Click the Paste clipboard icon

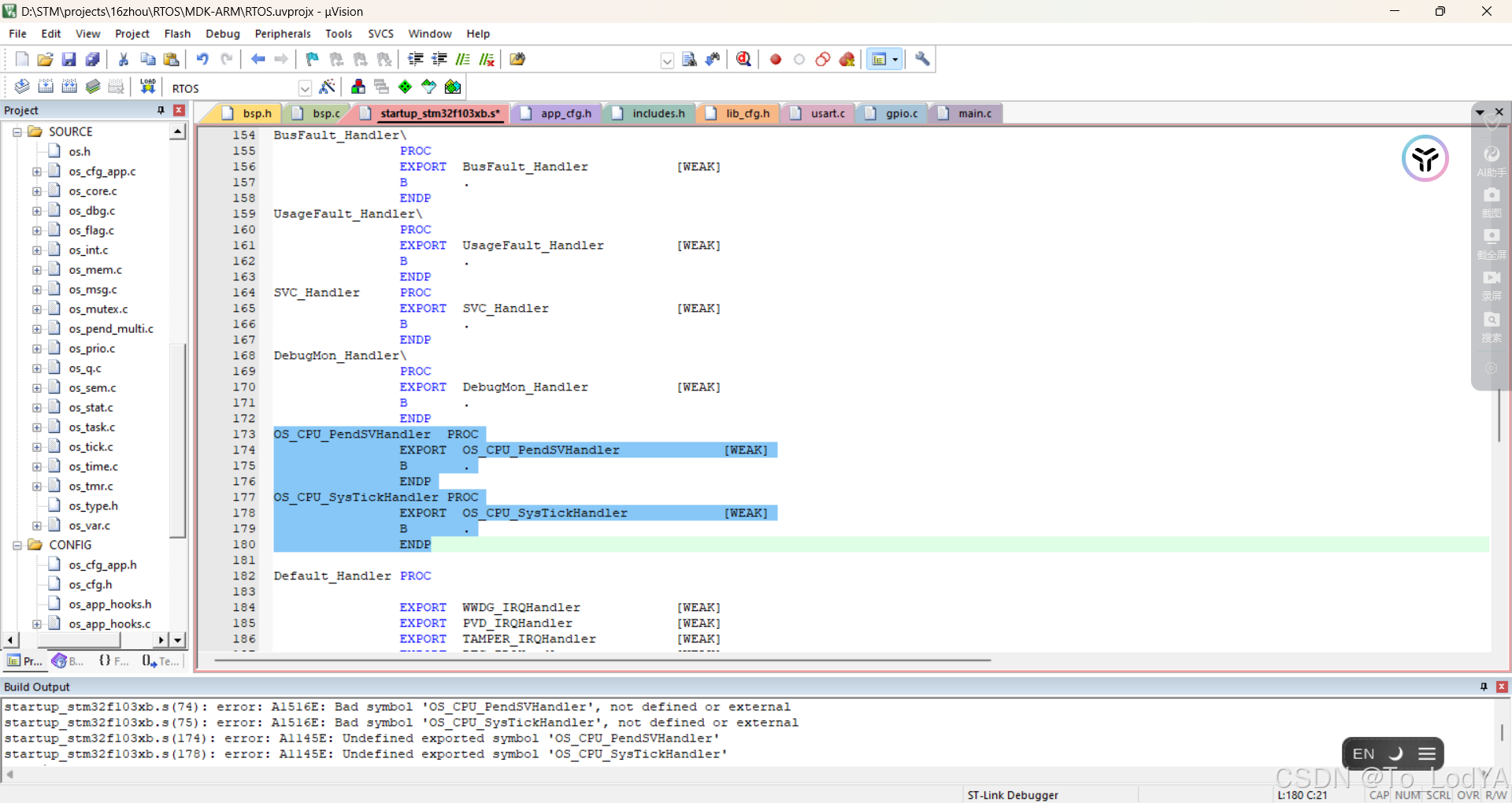[171, 59]
